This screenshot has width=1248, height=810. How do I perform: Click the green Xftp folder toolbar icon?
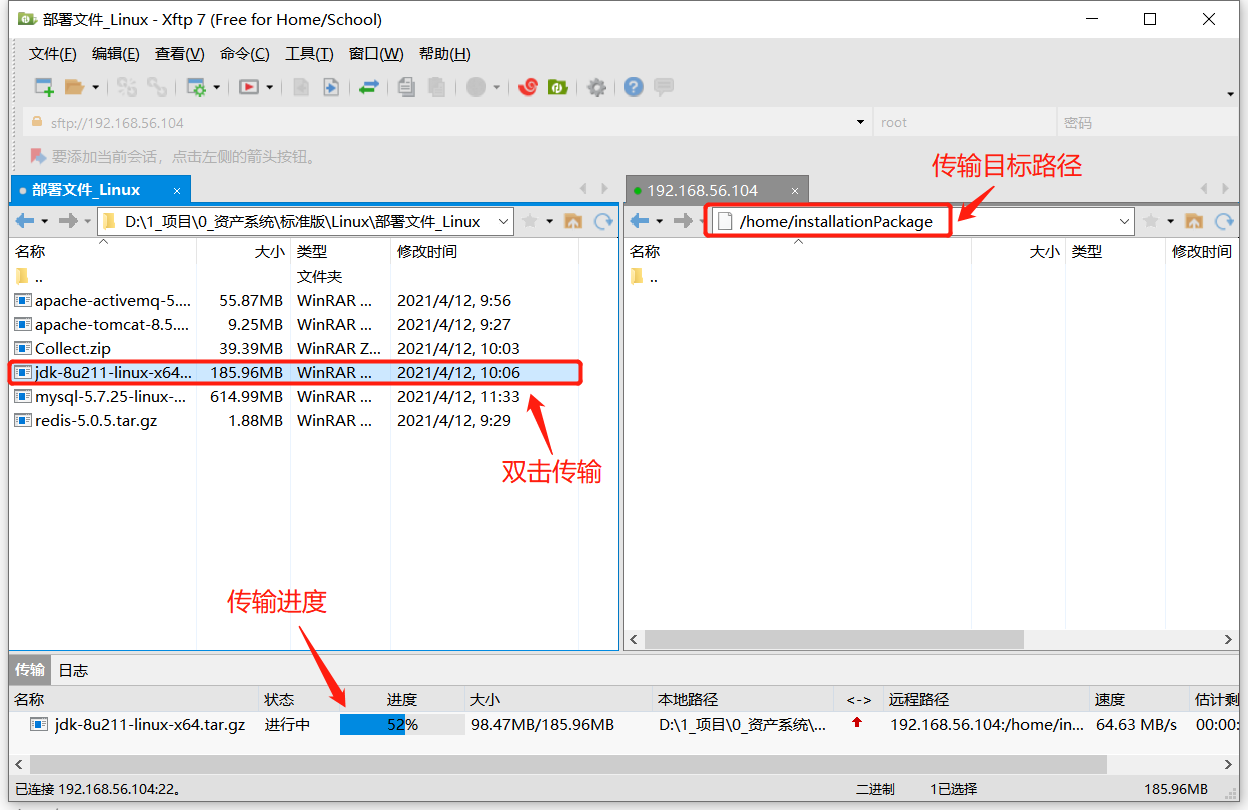coord(557,87)
